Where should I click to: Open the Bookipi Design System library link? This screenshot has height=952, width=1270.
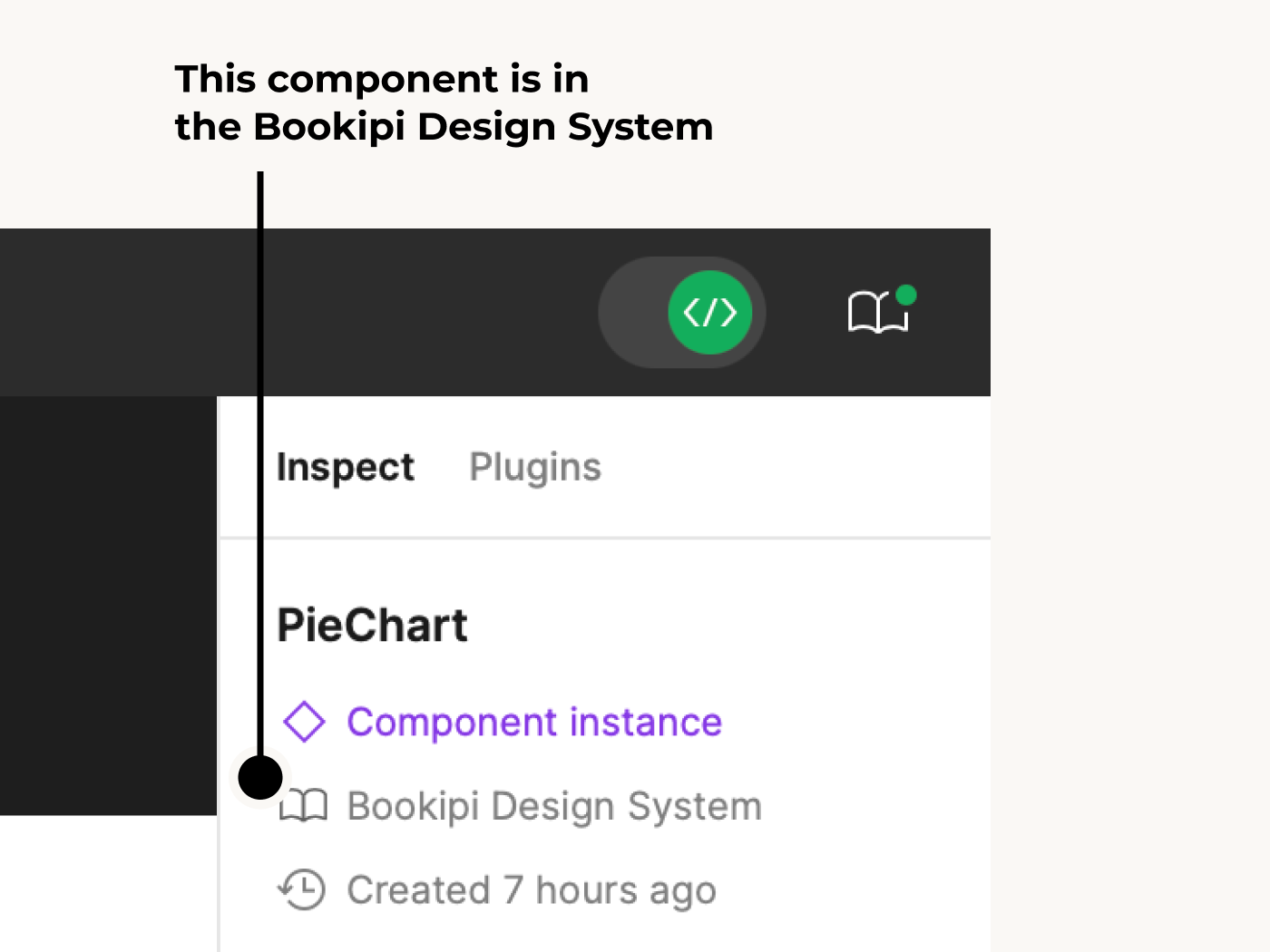pos(554,806)
